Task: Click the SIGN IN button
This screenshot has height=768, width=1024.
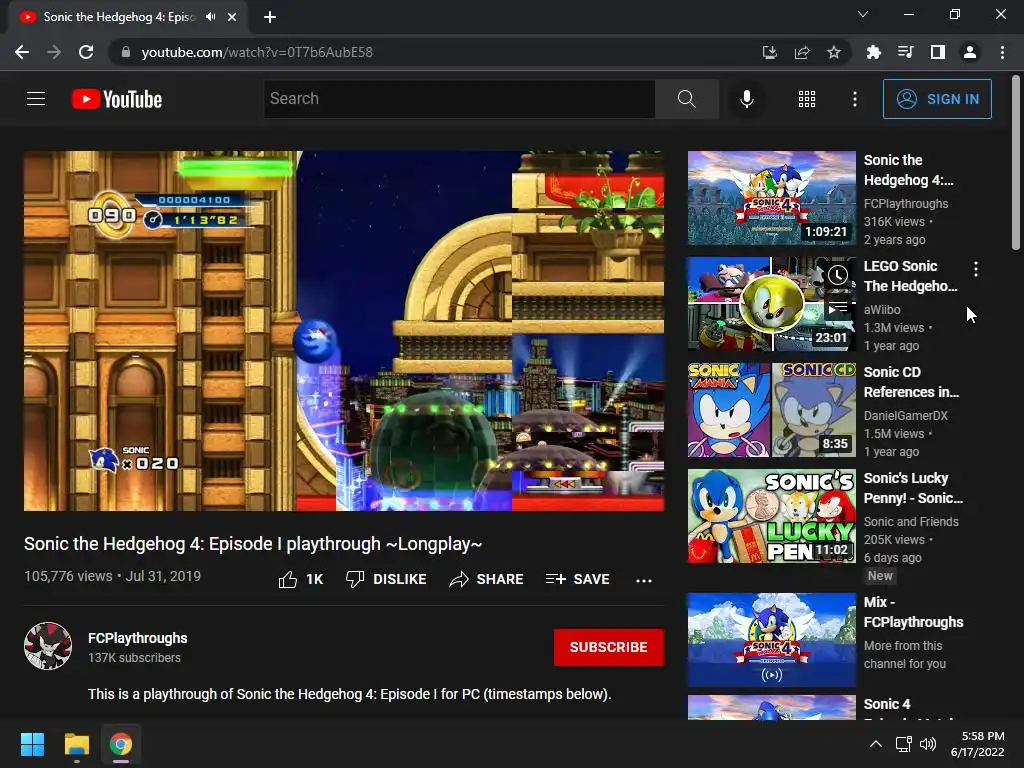Action: click(x=937, y=99)
